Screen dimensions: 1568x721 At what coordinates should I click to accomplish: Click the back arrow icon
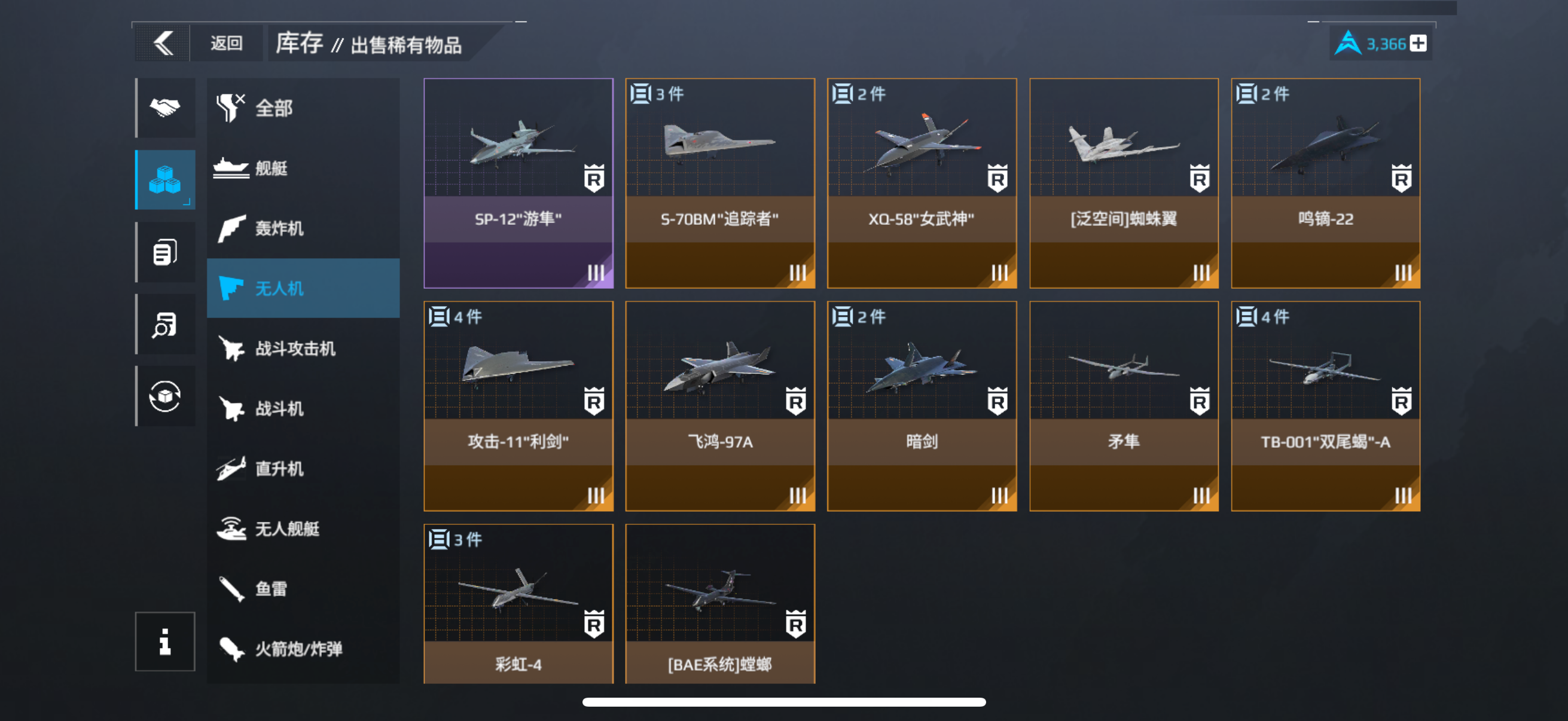pos(163,43)
